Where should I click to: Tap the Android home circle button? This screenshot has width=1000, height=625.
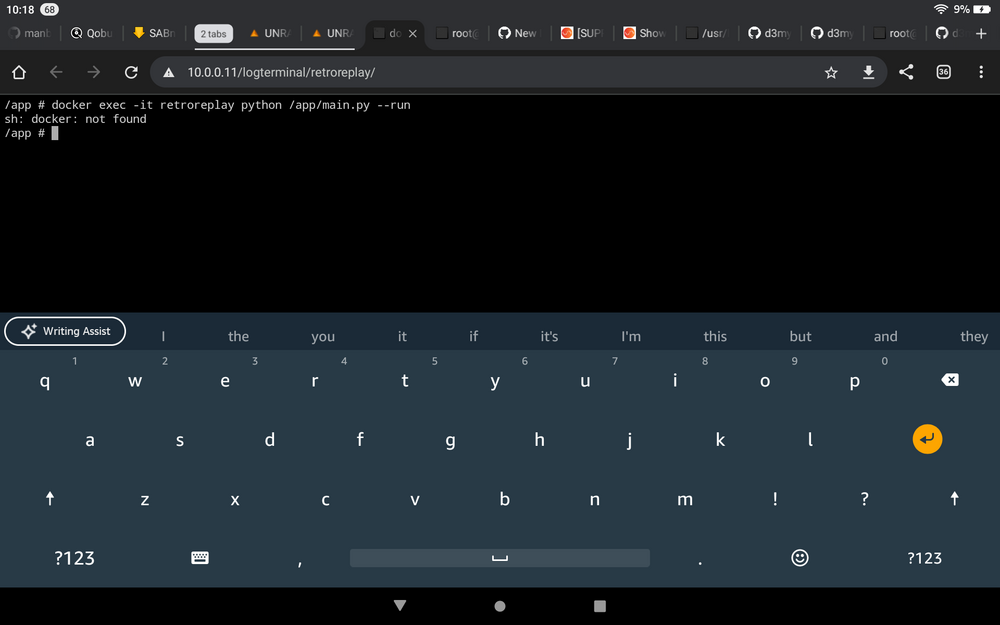tap(500, 606)
